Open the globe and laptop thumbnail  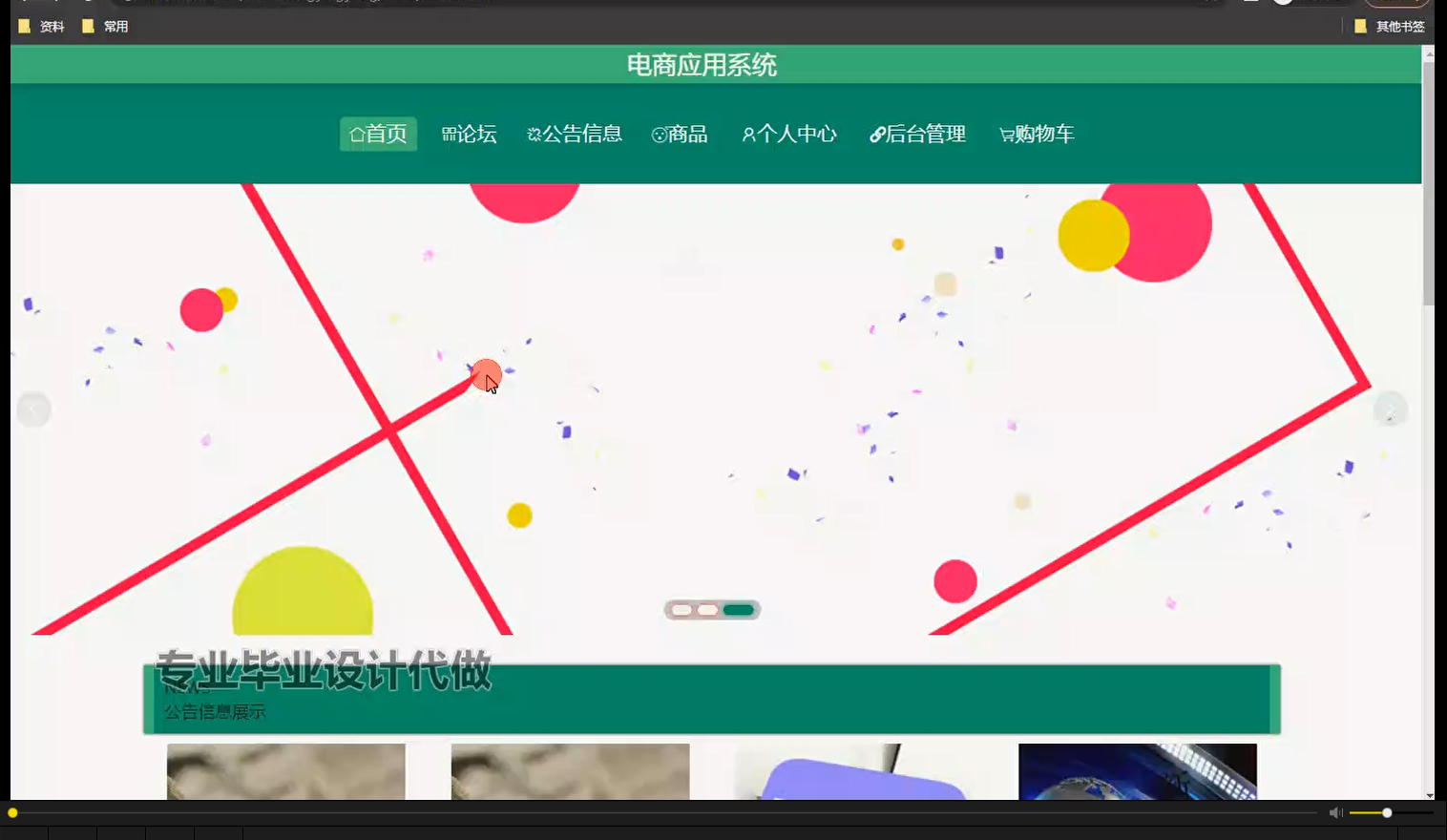[x=1136, y=771]
